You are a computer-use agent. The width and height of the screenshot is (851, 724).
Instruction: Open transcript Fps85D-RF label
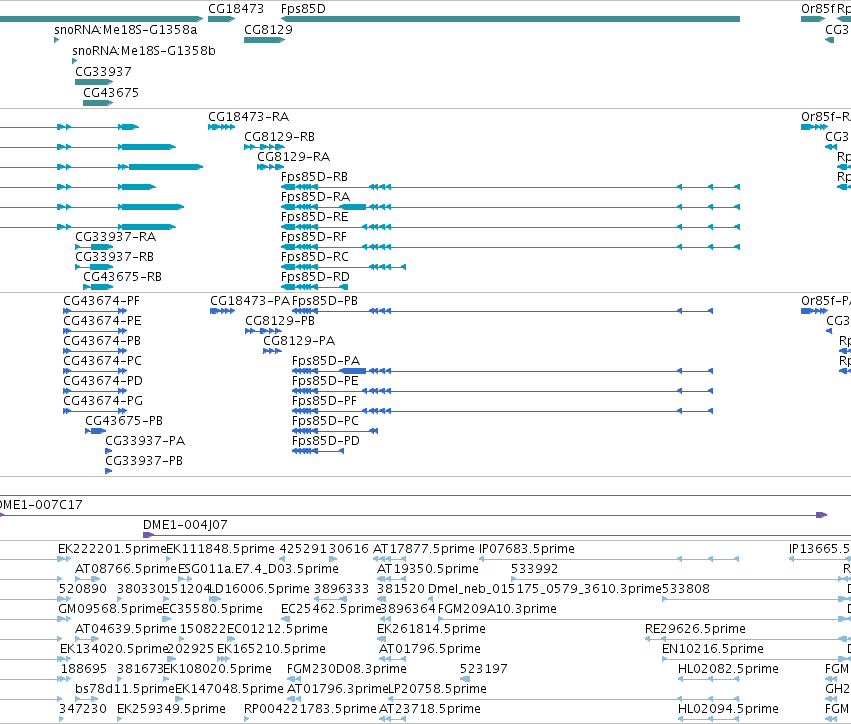(314, 237)
